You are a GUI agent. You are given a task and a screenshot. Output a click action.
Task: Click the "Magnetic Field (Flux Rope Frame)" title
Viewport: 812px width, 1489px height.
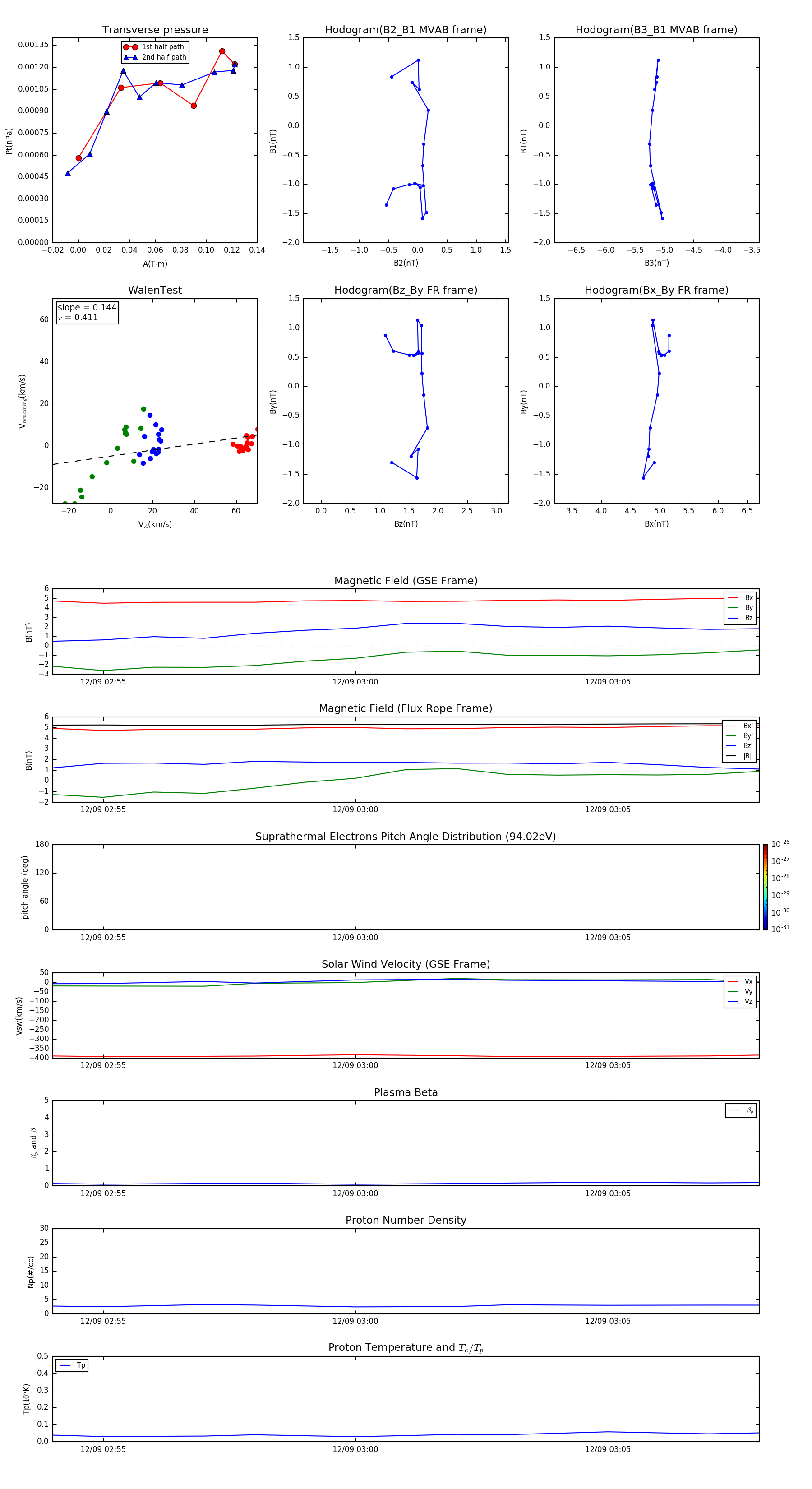[406, 709]
